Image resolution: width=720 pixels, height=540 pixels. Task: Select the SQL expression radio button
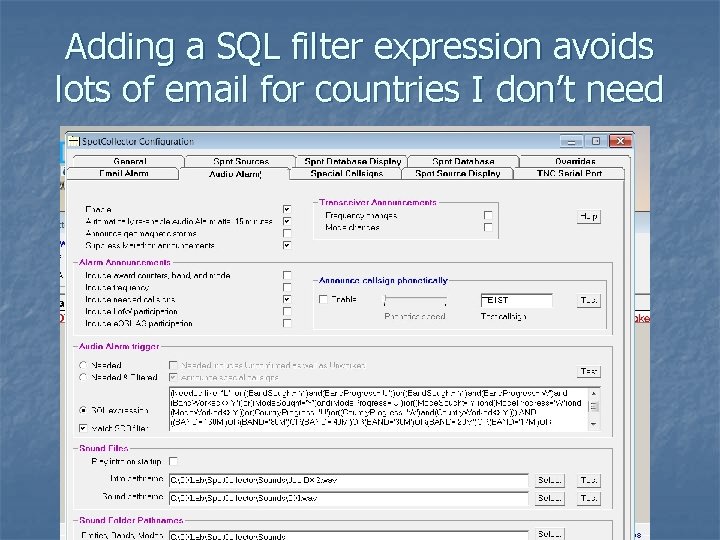tap(83, 410)
